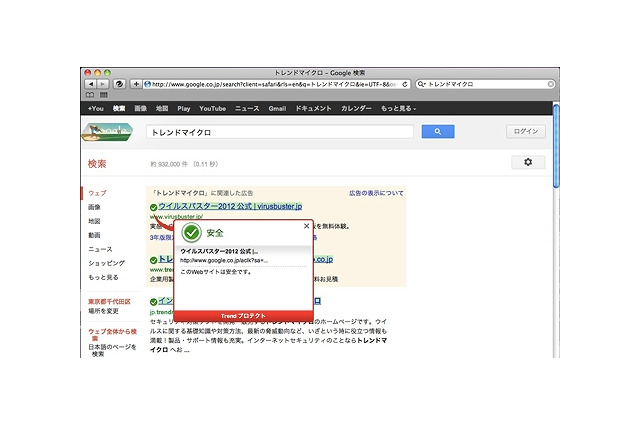Open Top Sites grid icon

pos(104,95)
